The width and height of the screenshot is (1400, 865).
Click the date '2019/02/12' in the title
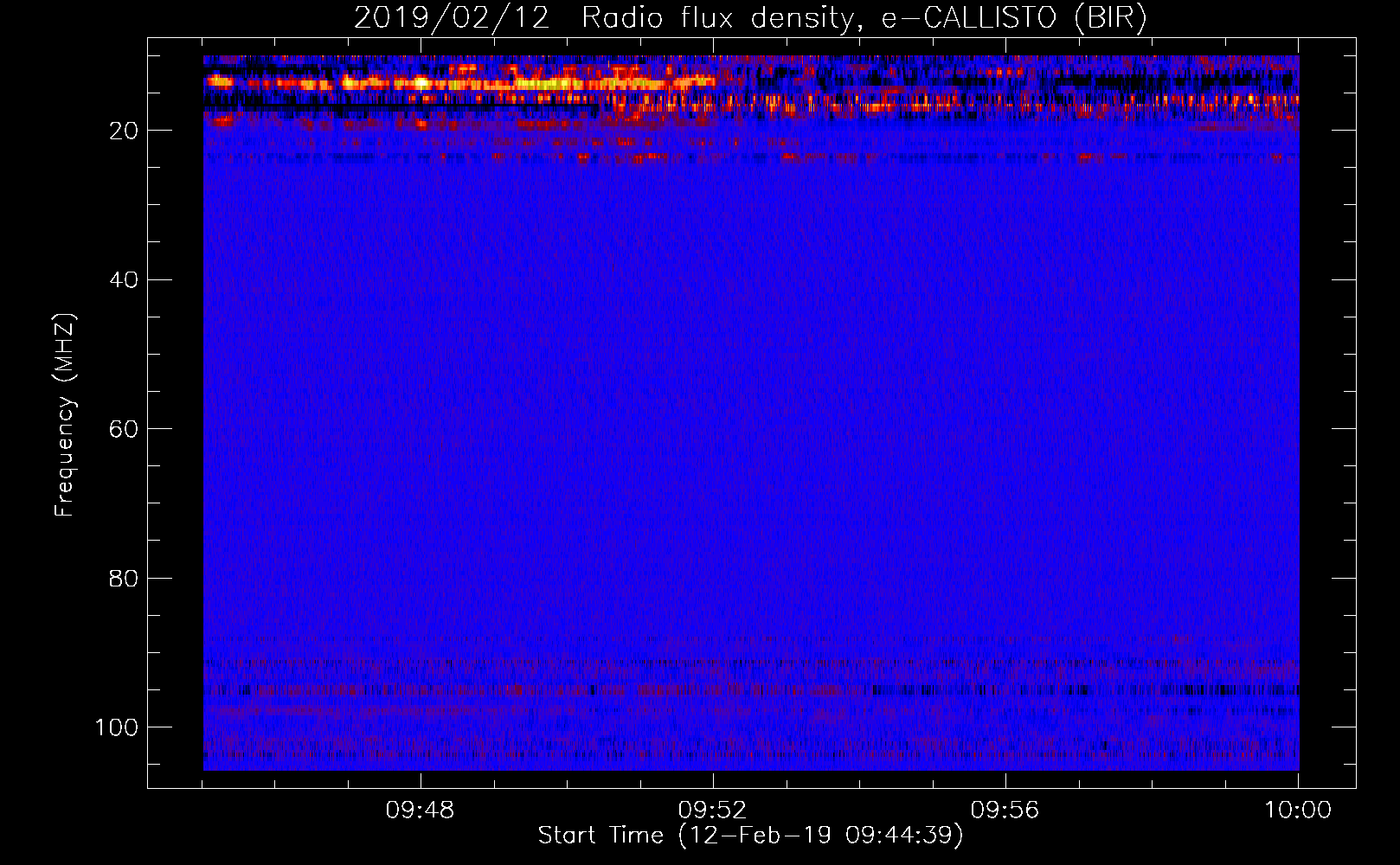point(452,18)
